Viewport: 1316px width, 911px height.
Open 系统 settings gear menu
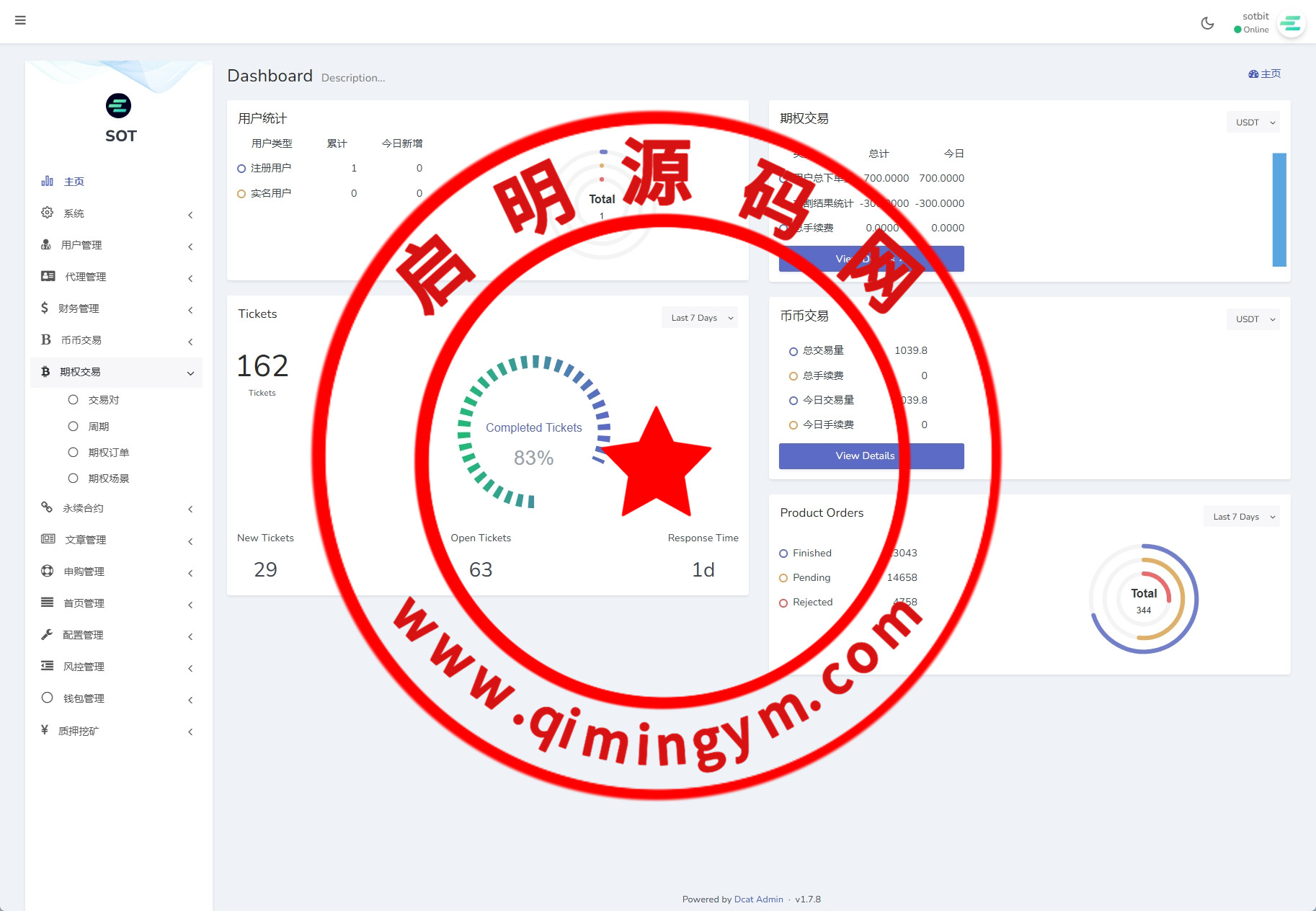point(48,213)
